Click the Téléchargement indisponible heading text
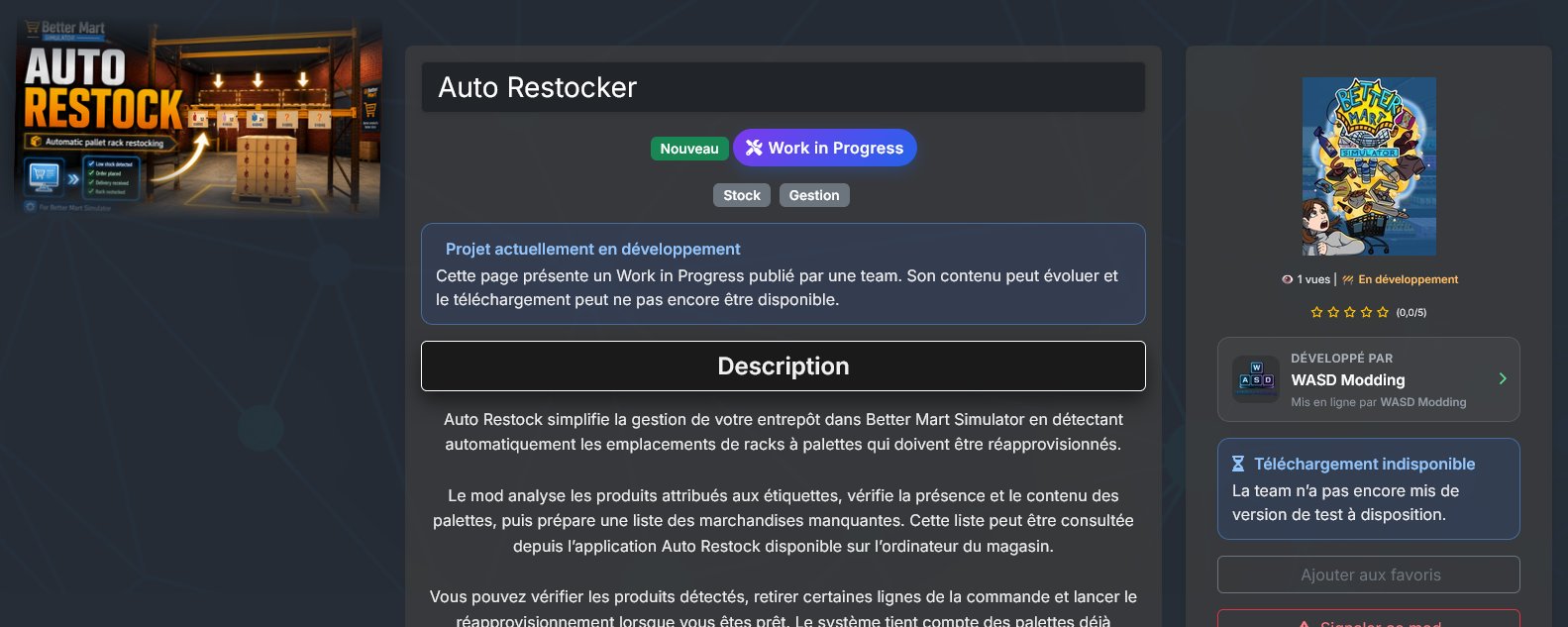The image size is (1568, 627). pos(1364,464)
